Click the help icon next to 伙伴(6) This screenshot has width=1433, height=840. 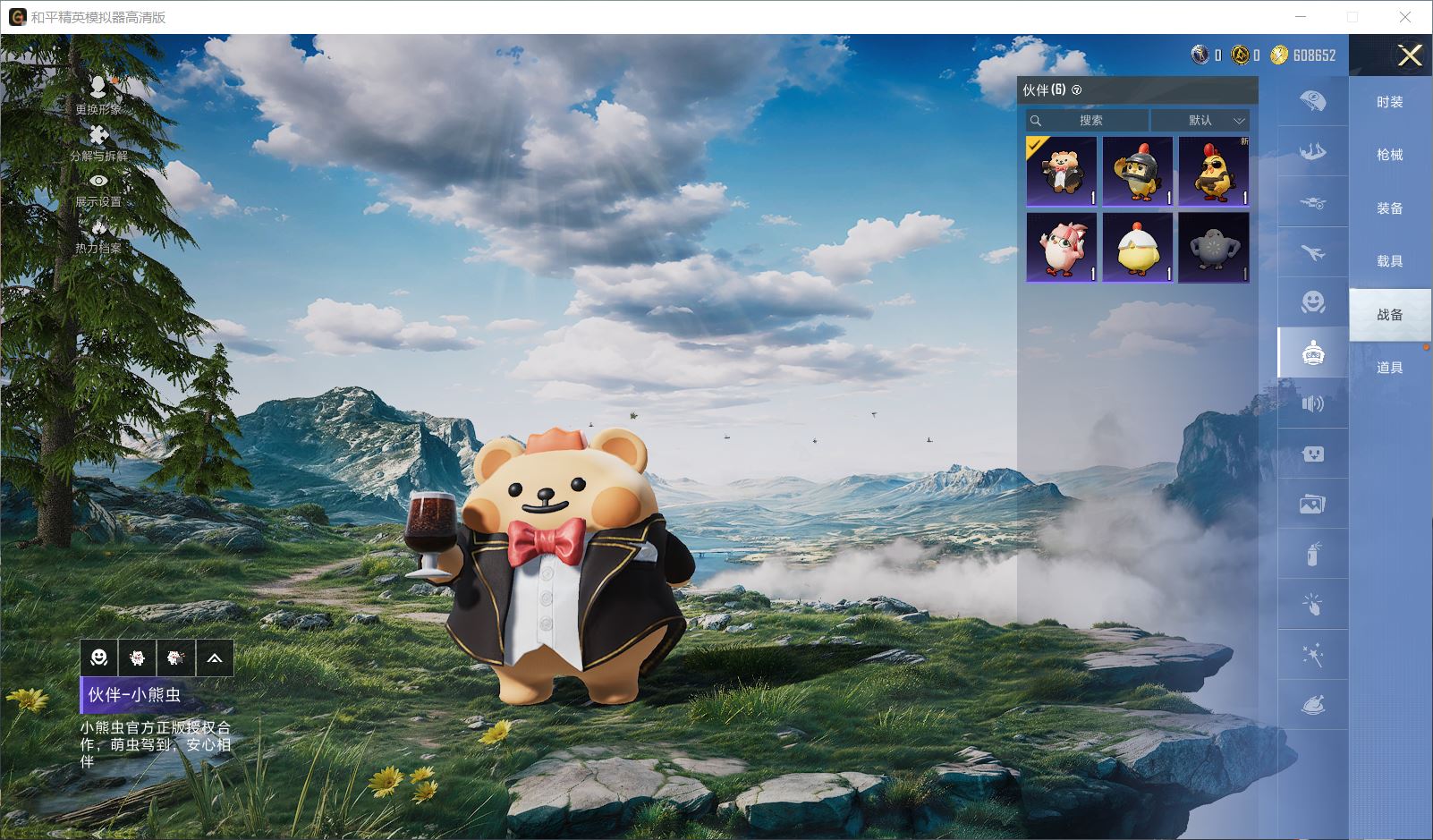(x=1076, y=90)
